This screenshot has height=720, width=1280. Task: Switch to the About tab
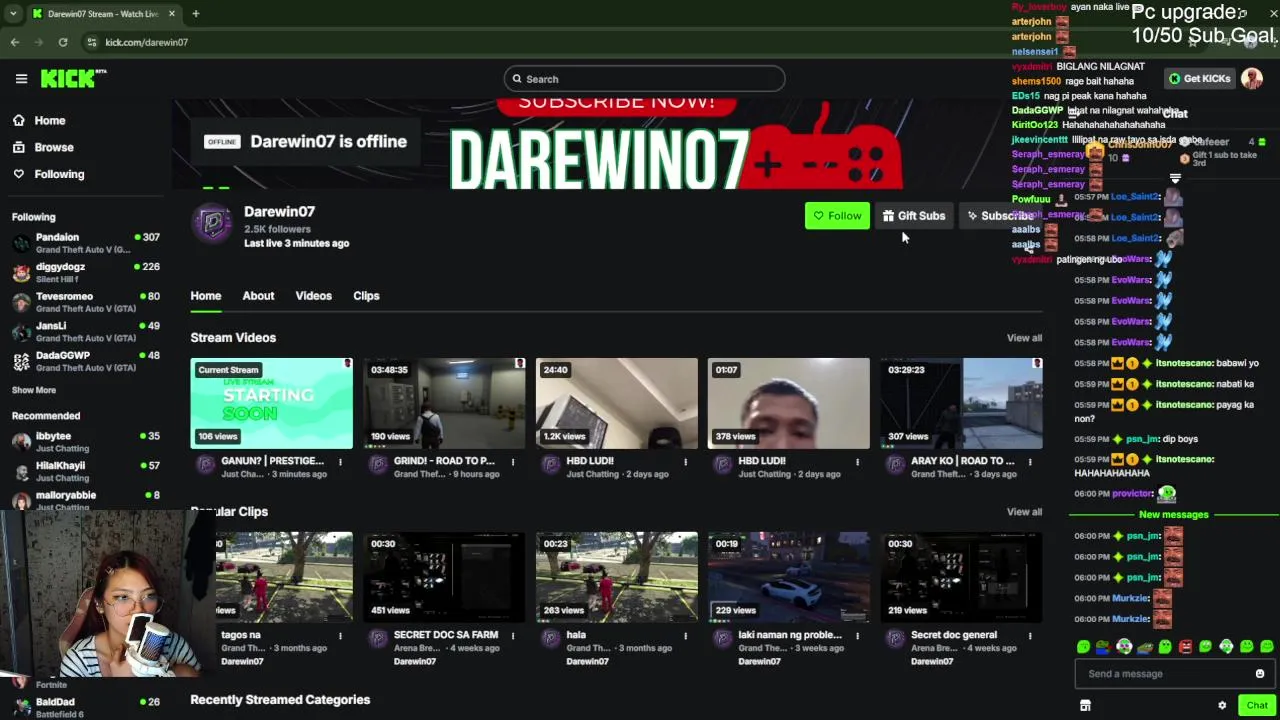(x=258, y=296)
